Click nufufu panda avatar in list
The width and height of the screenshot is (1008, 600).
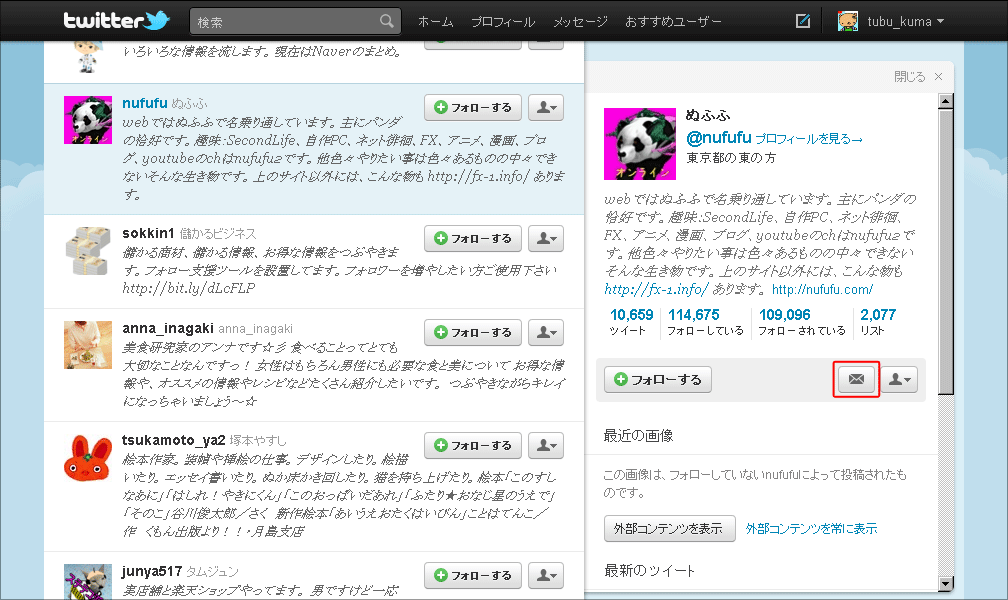(88, 120)
